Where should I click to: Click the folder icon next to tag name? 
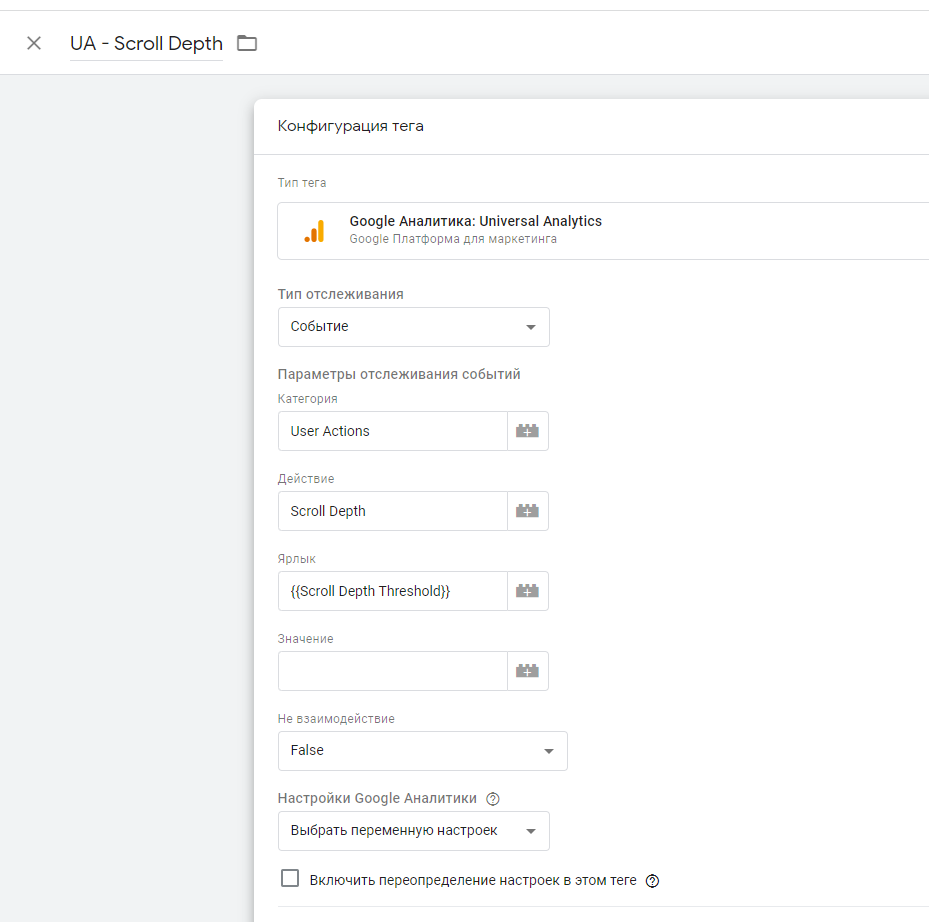[247, 43]
